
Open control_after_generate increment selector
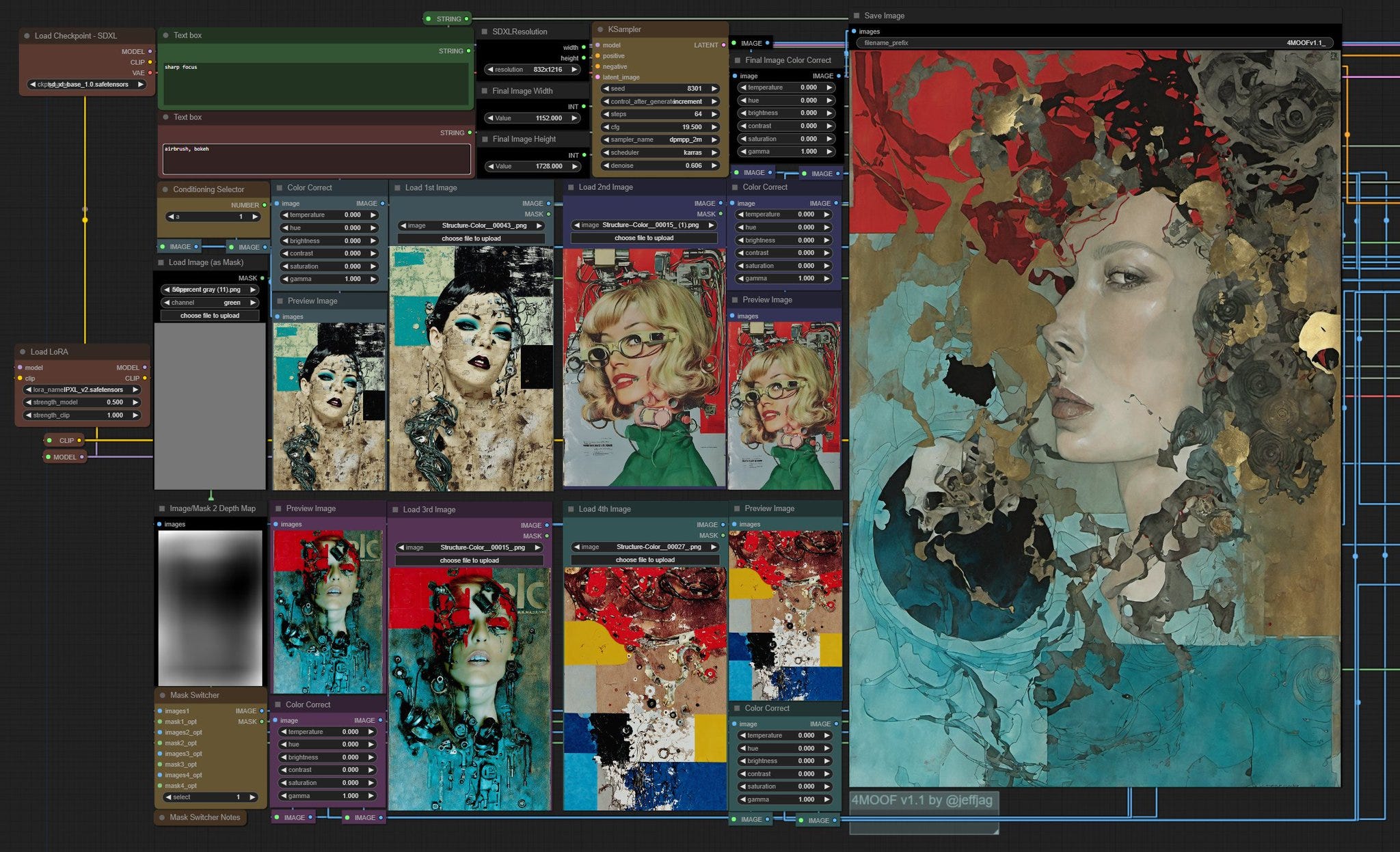click(660, 101)
